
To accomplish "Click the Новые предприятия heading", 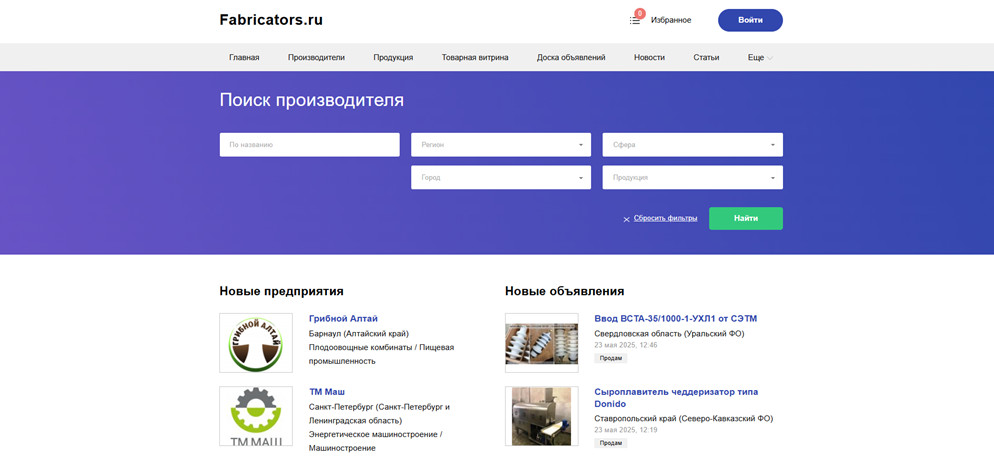I will [281, 291].
